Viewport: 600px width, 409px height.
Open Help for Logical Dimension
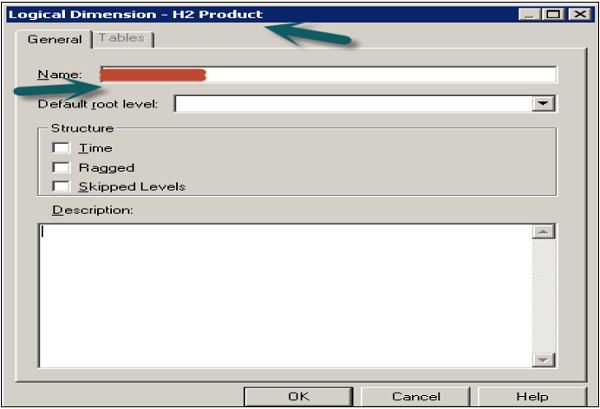point(532,396)
